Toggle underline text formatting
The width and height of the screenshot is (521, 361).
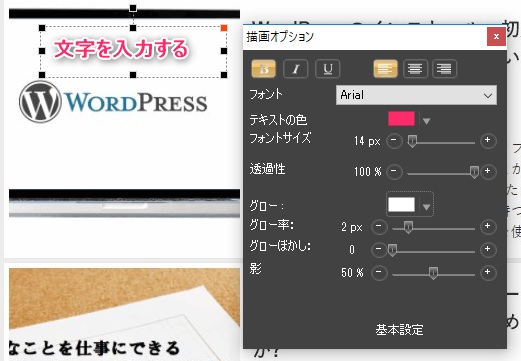pos(327,69)
